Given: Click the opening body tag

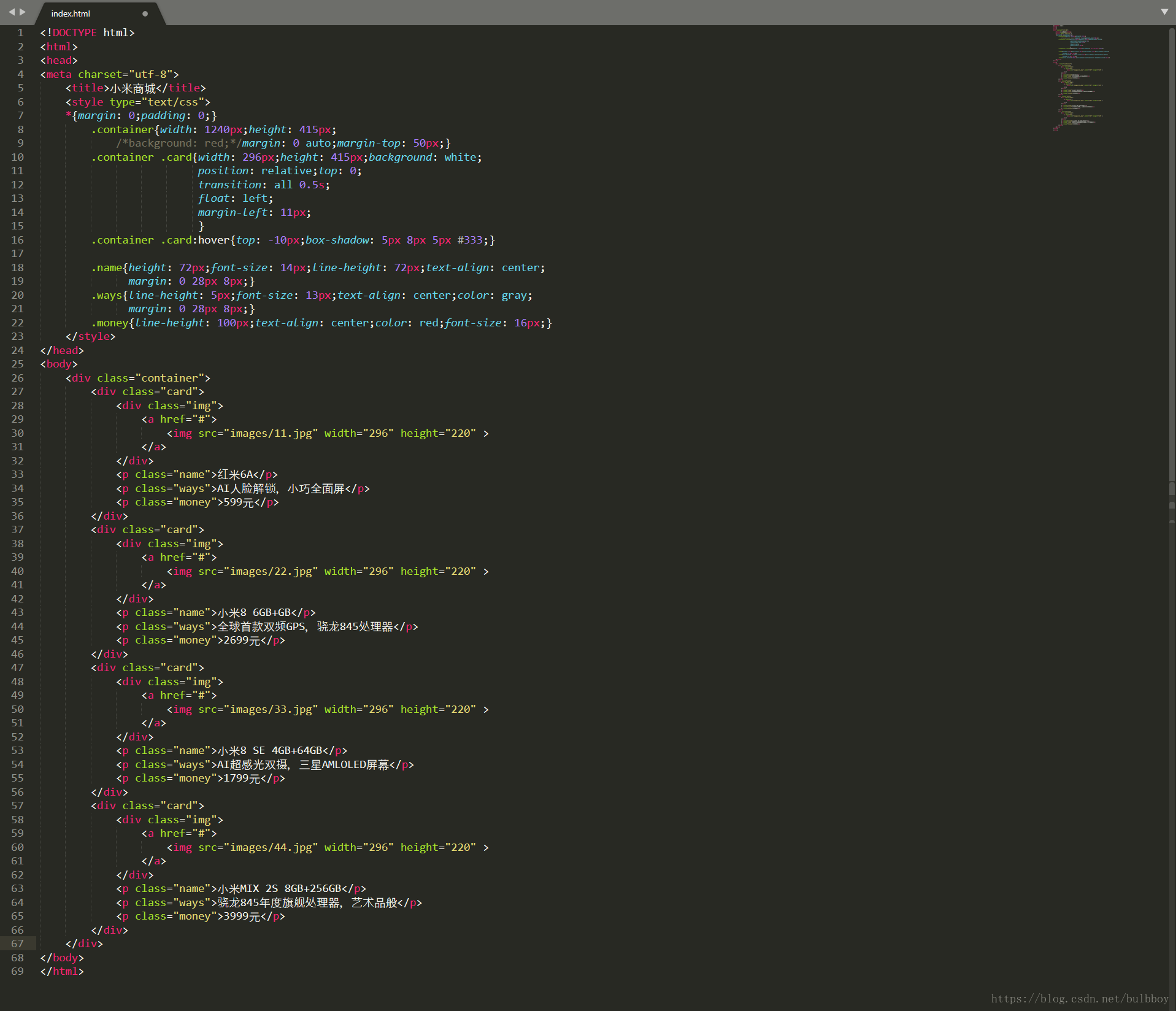Looking at the screenshot, I should click(59, 364).
